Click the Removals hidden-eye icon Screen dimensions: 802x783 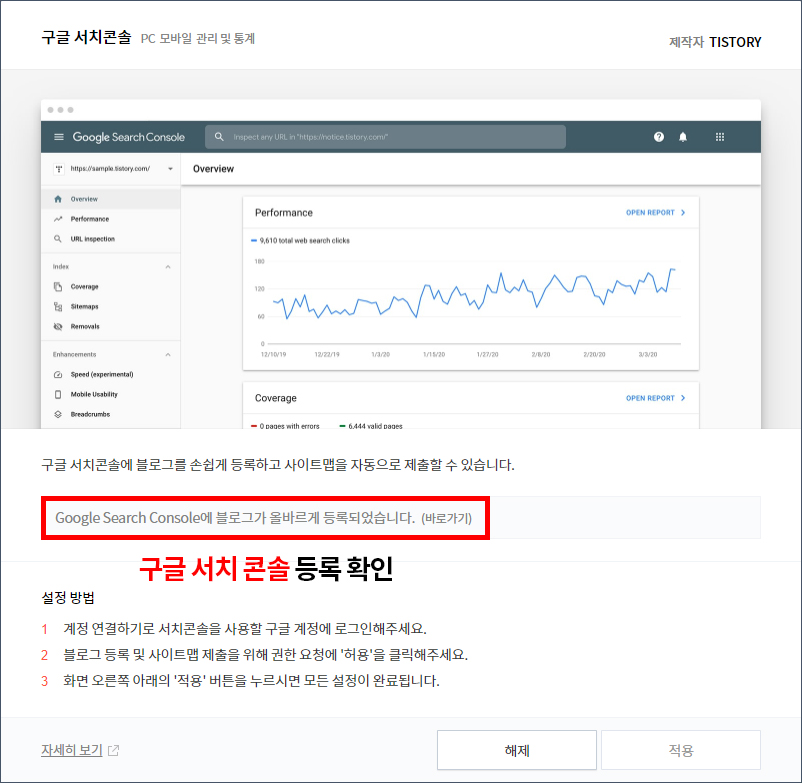(58, 326)
